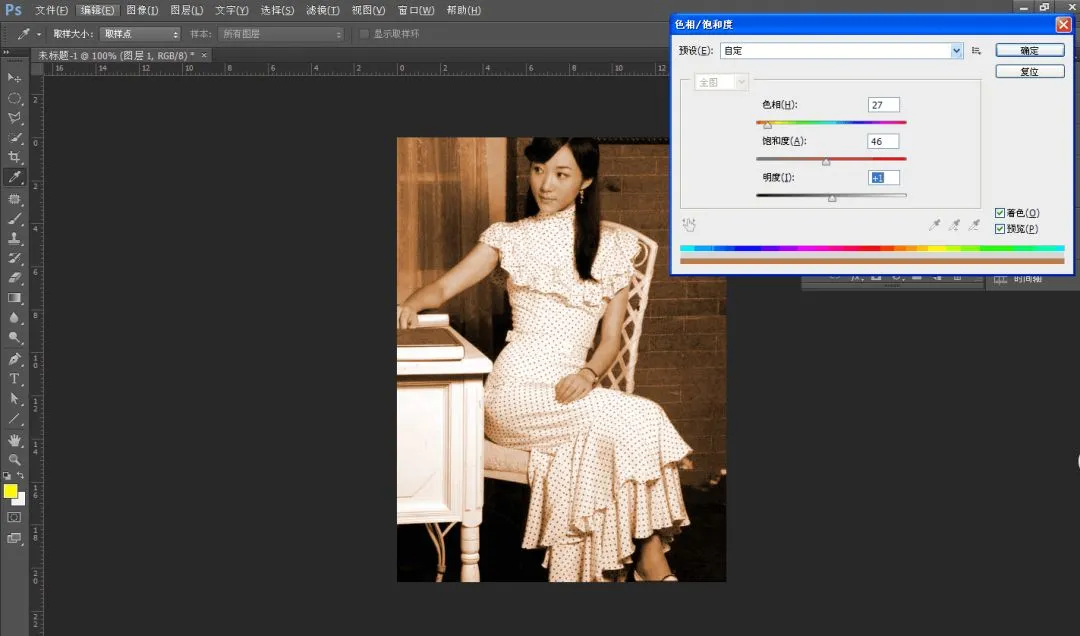Select the Eraser tool
This screenshot has height=636, width=1080.
(x=14, y=278)
